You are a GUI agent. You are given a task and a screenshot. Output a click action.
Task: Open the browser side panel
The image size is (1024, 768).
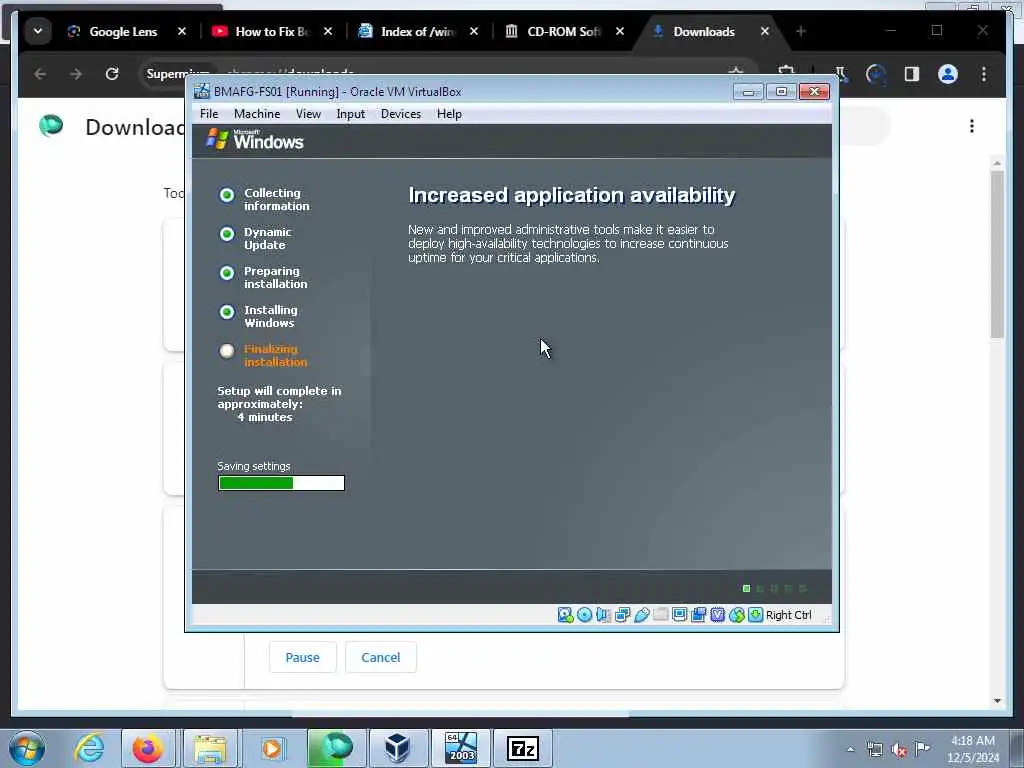click(912, 74)
